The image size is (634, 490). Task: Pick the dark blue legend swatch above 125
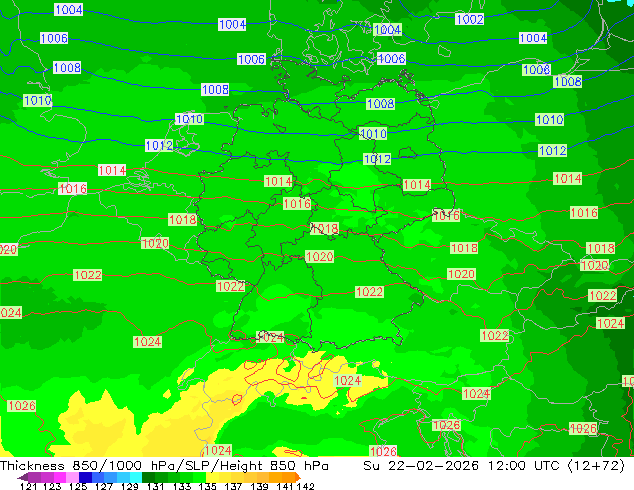coord(85,477)
